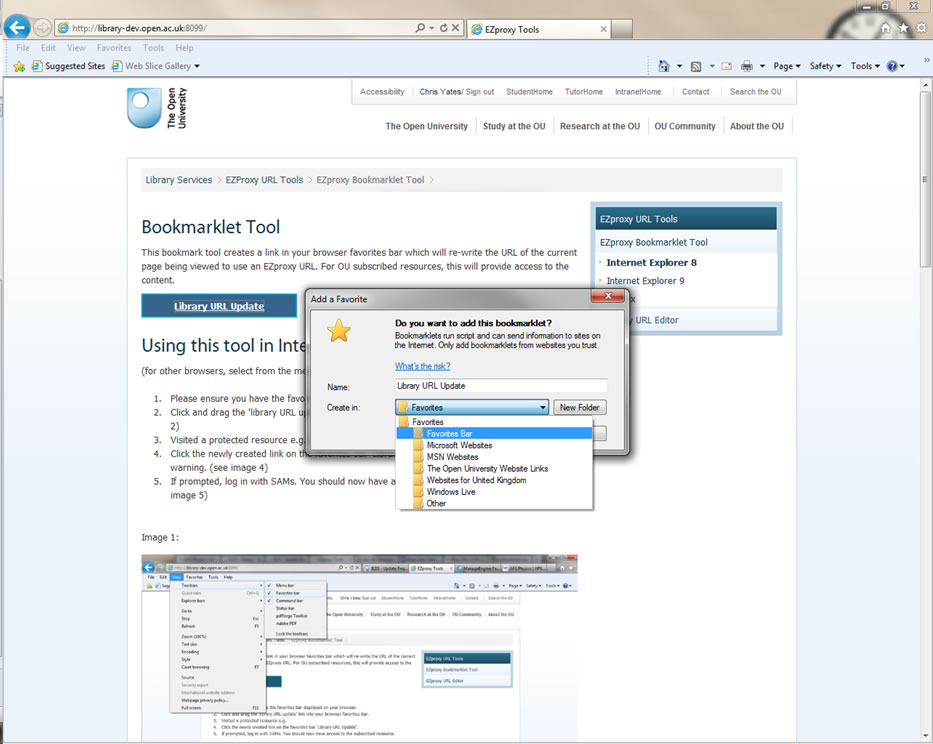The height and width of the screenshot is (744, 933).
Task: Close the Add a Favorite dialog
Action: 608,296
